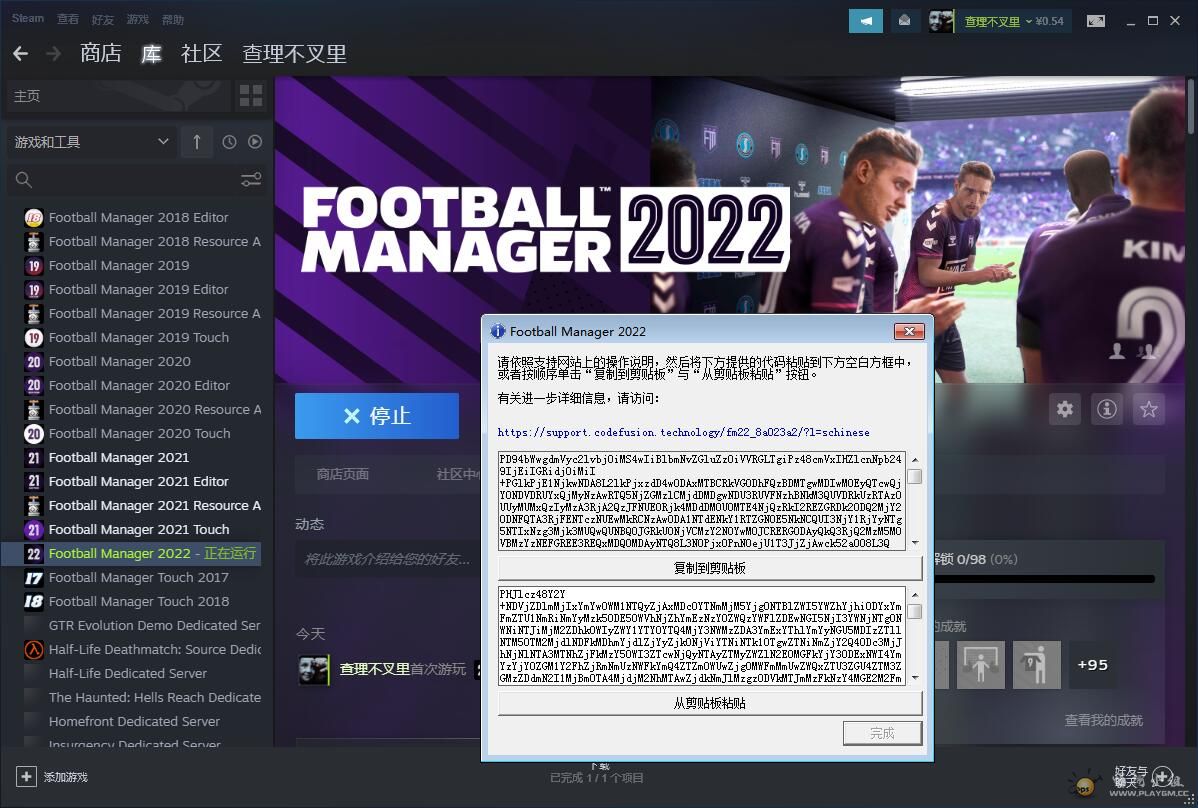Go to the 库 tab

[151, 53]
